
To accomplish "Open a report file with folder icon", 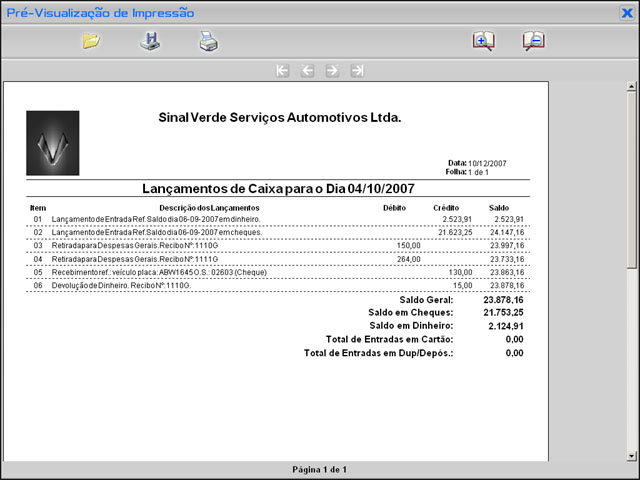I will [91, 41].
